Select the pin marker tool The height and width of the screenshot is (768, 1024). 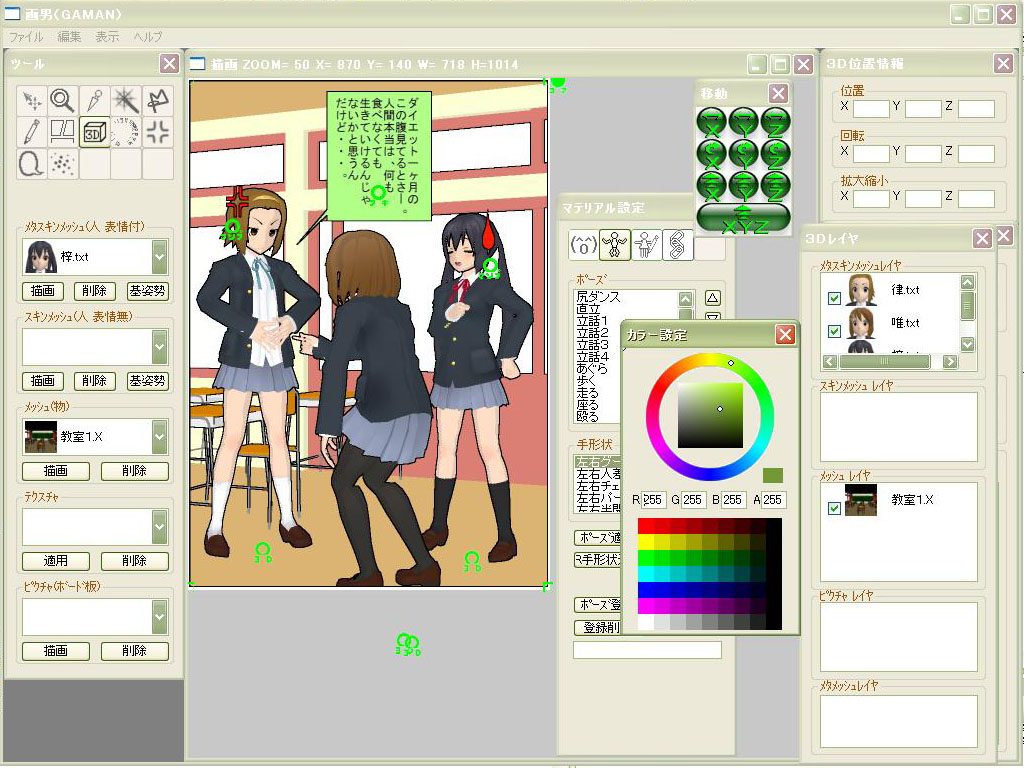click(x=95, y=101)
